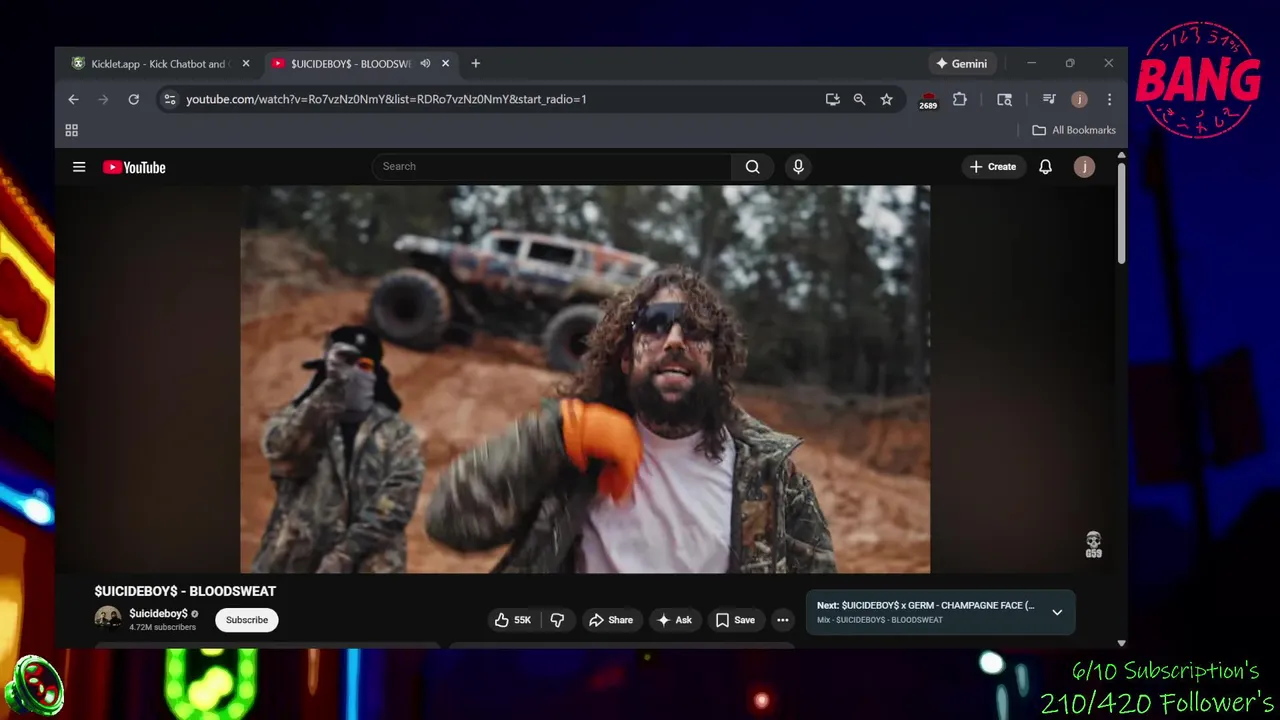Open the Extensions puzzle-piece menu

[960, 99]
